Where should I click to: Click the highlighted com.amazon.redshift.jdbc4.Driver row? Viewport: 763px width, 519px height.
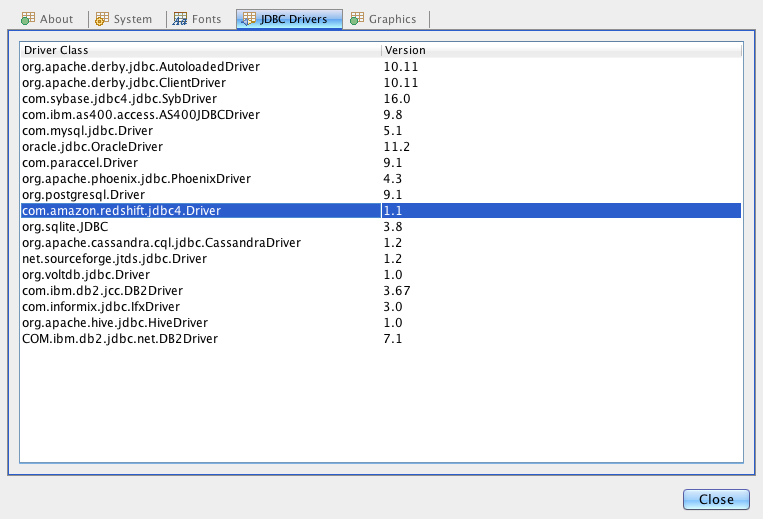coord(381,211)
